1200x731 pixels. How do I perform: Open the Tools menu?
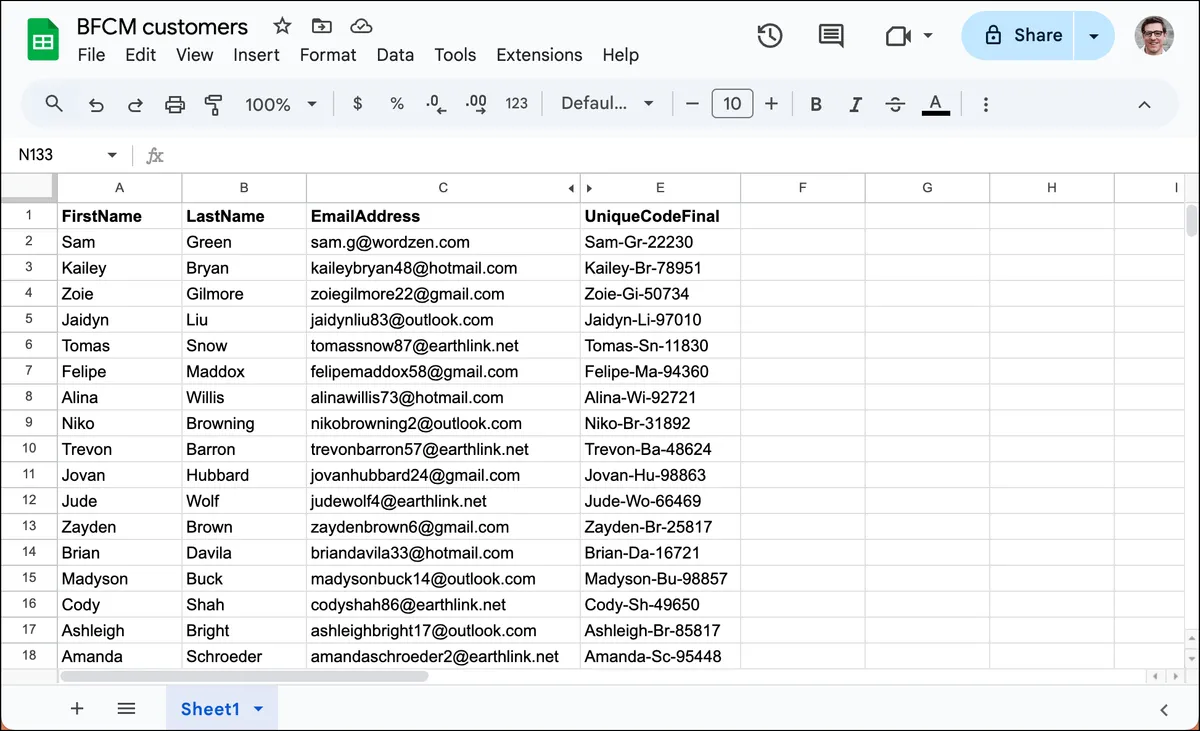tap(455, 55)
